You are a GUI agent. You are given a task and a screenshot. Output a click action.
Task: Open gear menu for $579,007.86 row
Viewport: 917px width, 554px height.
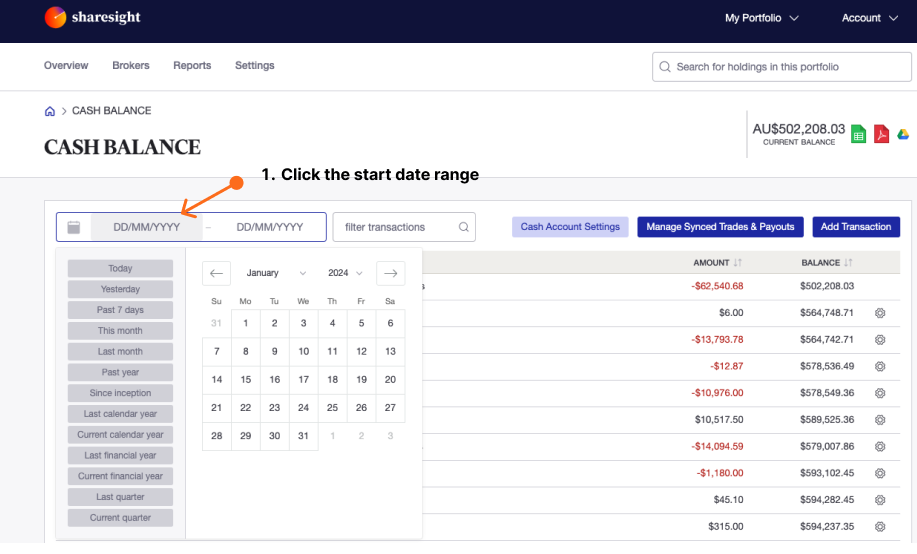(880, 446)
